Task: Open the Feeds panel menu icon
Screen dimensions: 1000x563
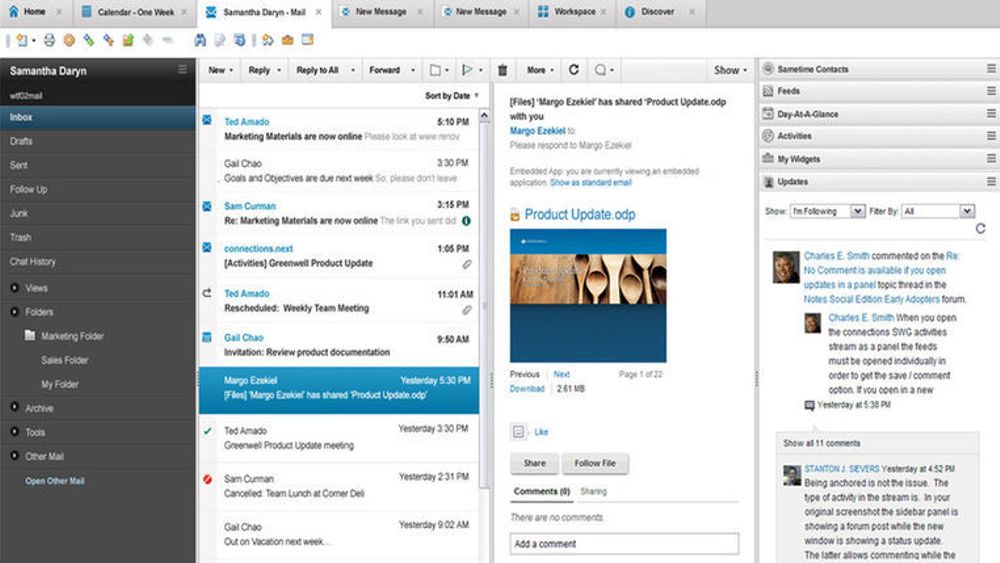Action: point(991,91)
